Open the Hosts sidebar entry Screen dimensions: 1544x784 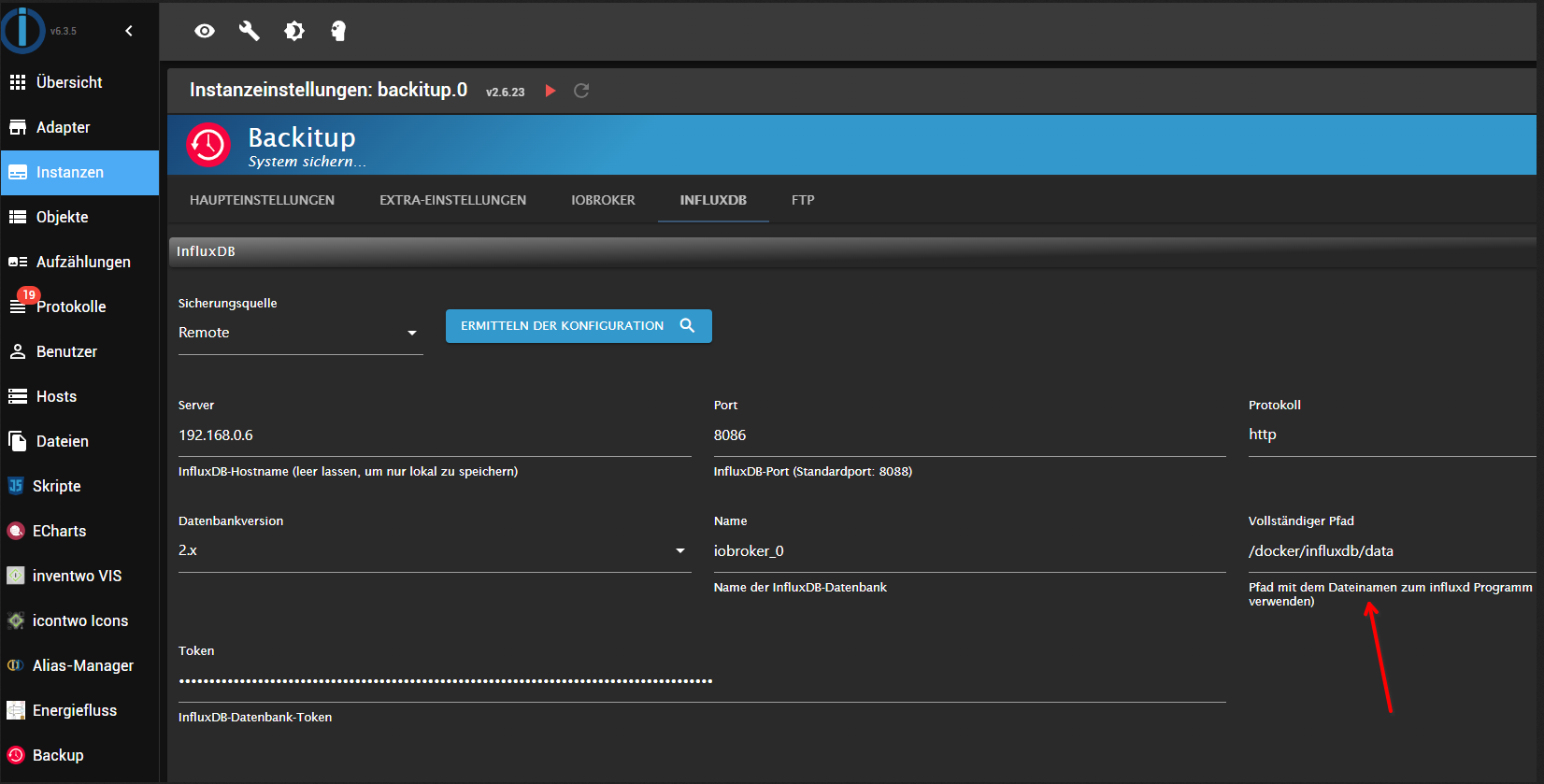(79, 396)
